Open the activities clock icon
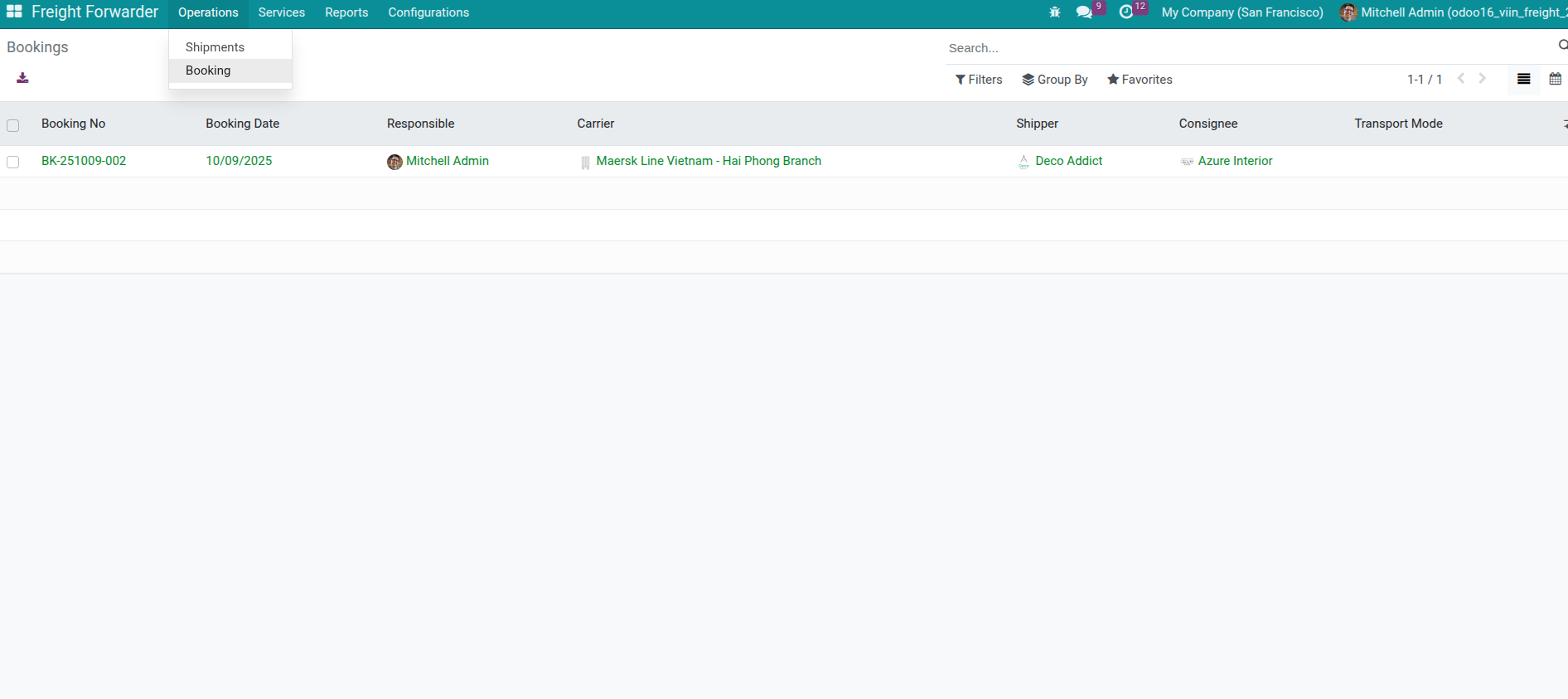The height and width of the screenshot is (699, 1568). [x=1125, y=12]
